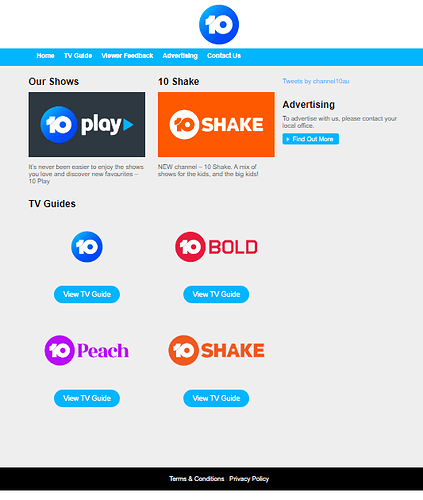Screen dimensions: 423x500
Task: Select Advertising in the navigation bar
Action: [x=180, y=56]
